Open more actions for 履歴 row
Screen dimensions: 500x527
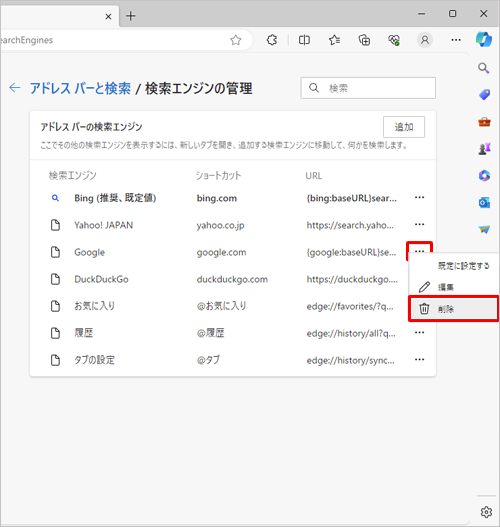(x=419, y=333)
